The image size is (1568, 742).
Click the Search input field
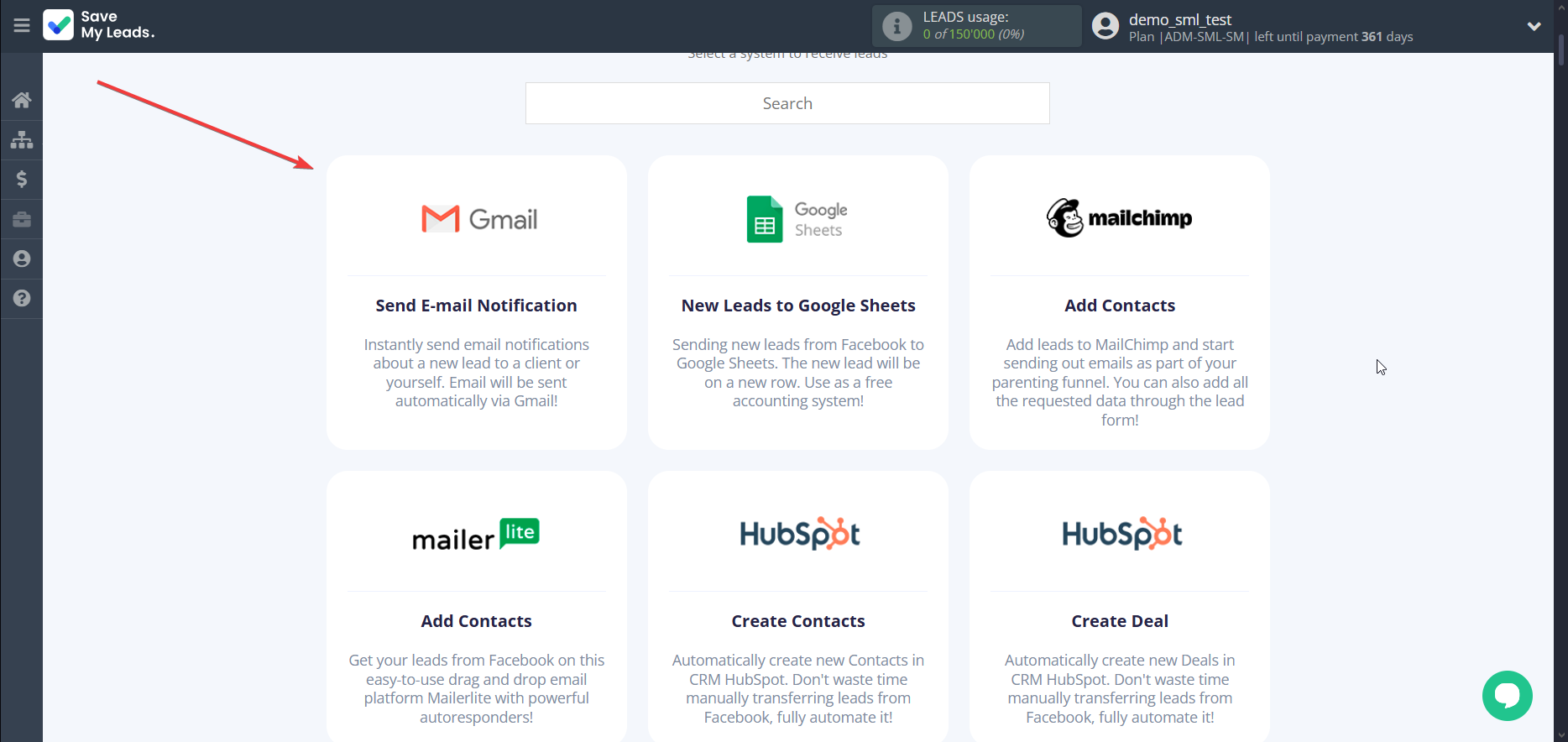[x=787, y=103]
